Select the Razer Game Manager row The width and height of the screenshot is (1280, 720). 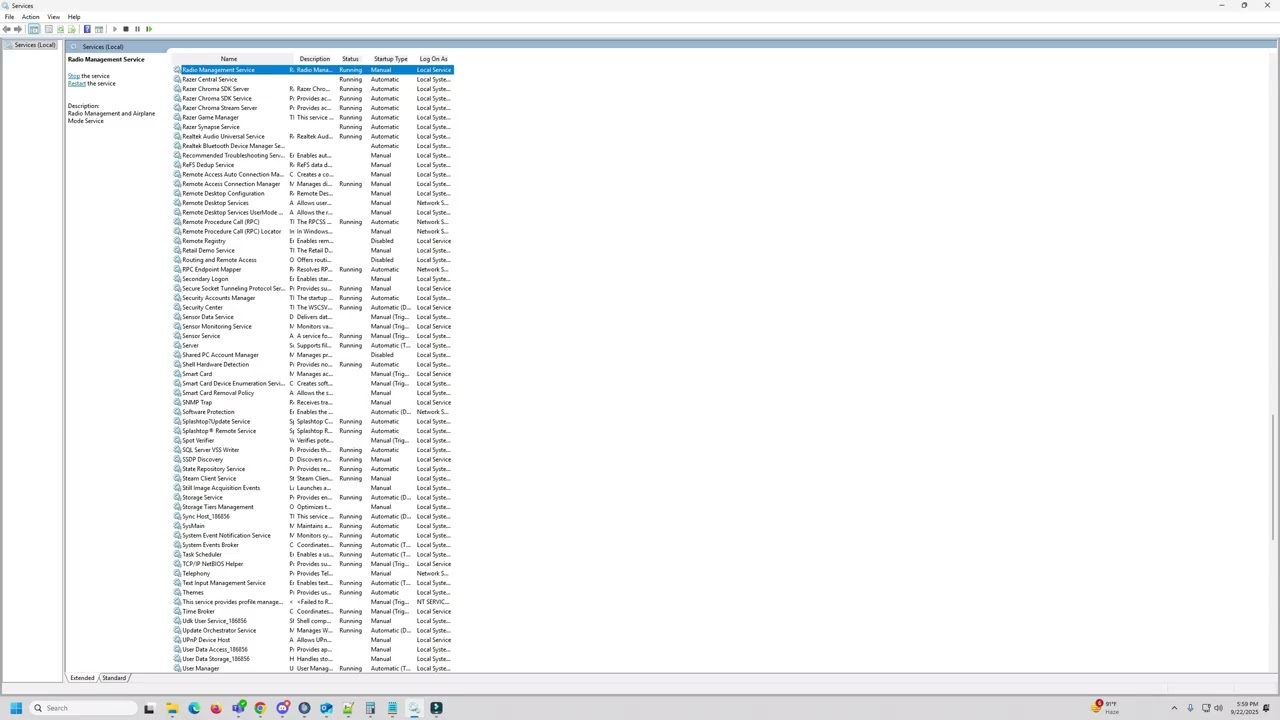[x=313, y=117]
